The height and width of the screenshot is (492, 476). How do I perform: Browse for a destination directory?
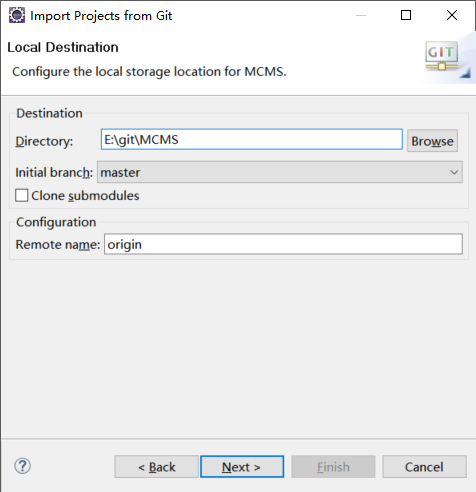click(432, 141)
